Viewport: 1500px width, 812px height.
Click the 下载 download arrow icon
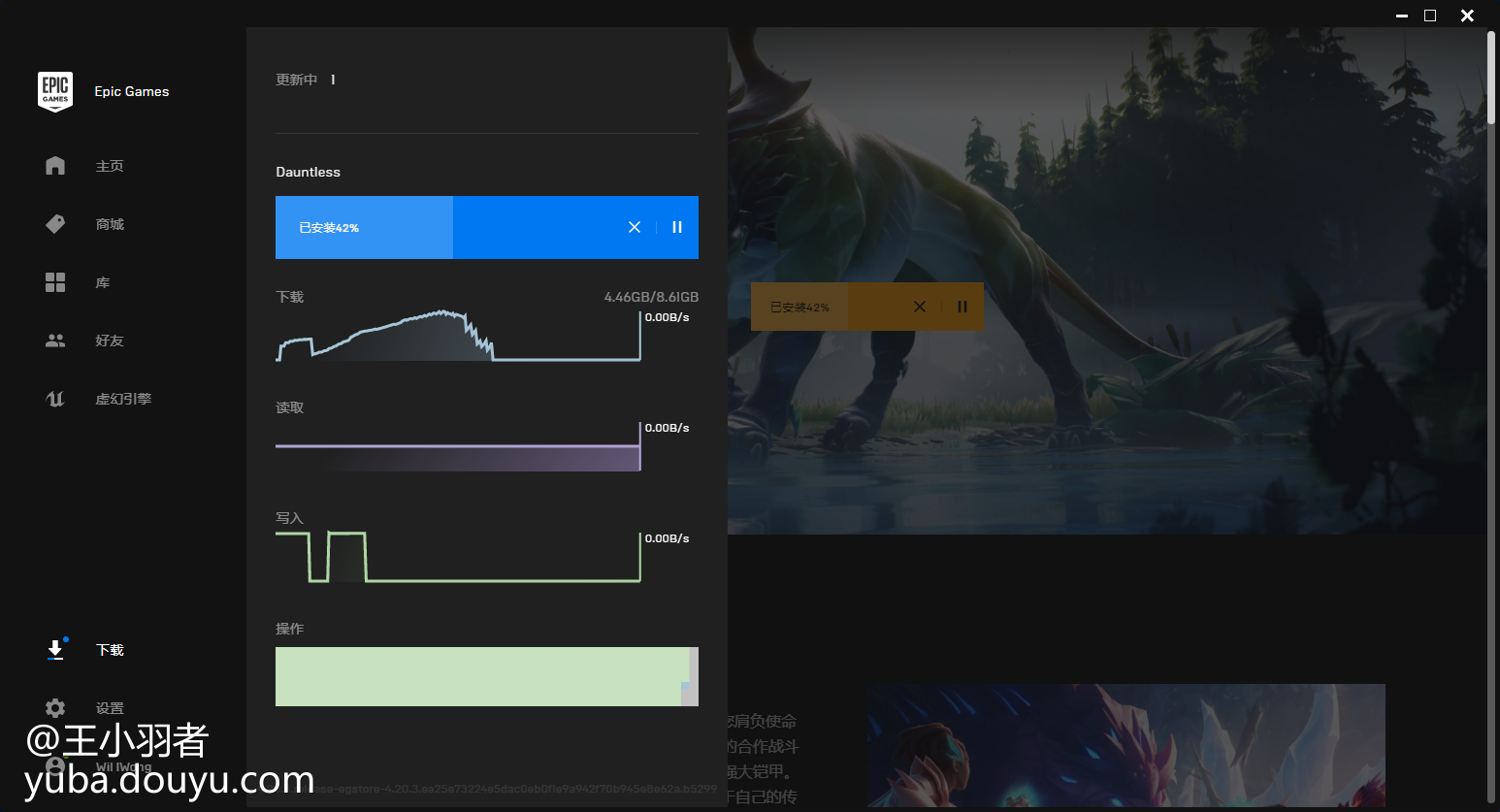coord(55,650)
